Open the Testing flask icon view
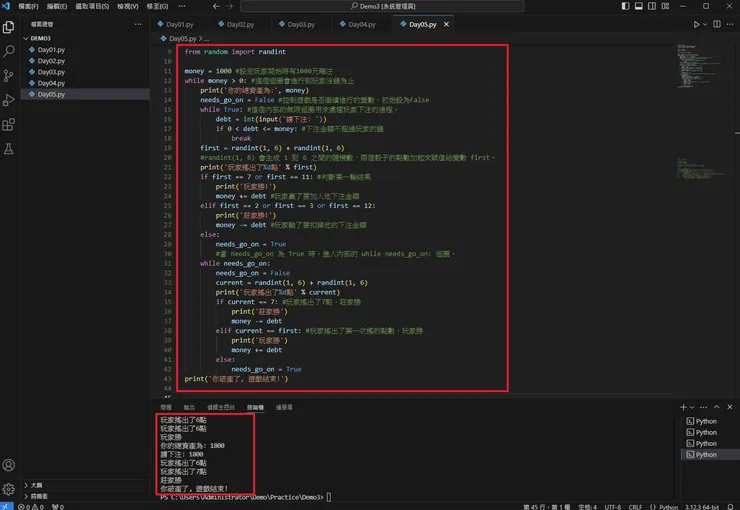 click(x=10, y=148)
